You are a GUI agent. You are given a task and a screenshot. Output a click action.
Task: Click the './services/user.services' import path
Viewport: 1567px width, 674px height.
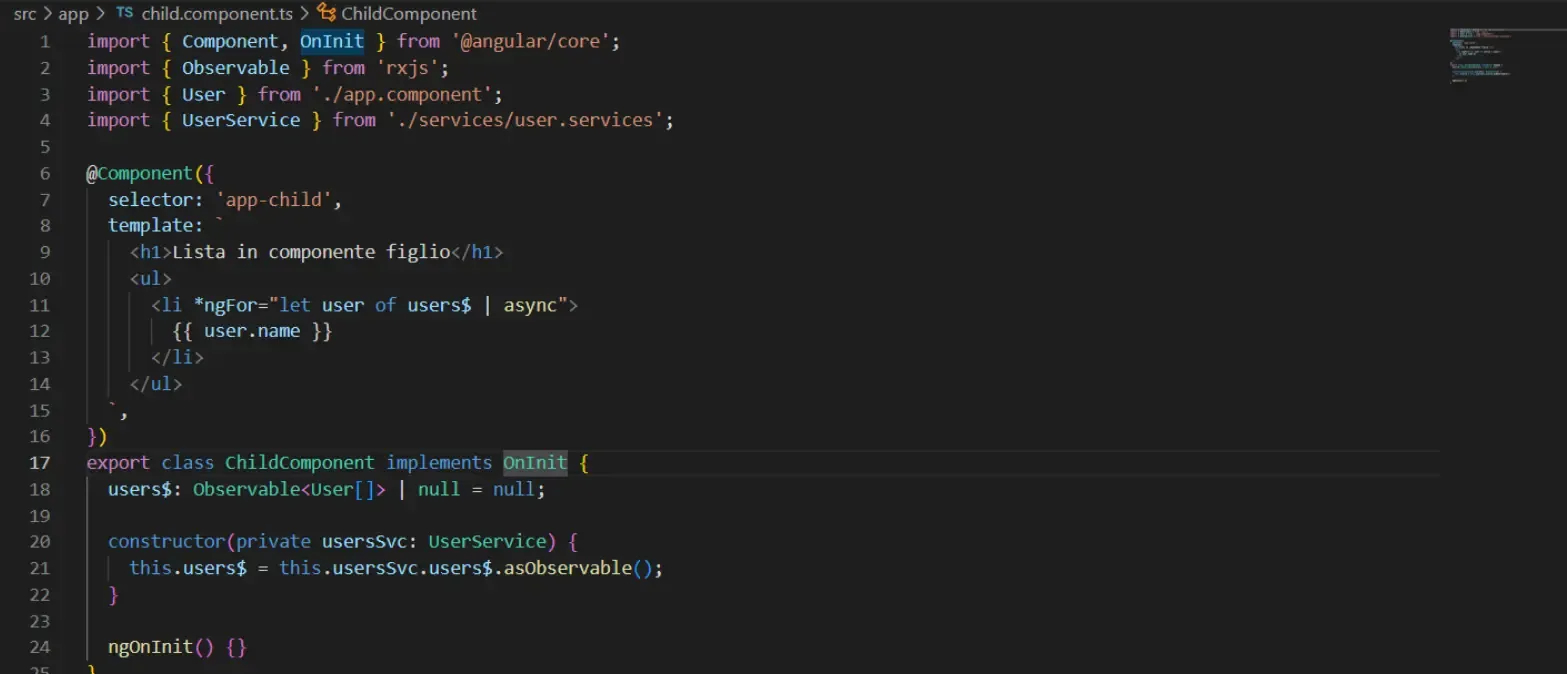coord(527,119)
